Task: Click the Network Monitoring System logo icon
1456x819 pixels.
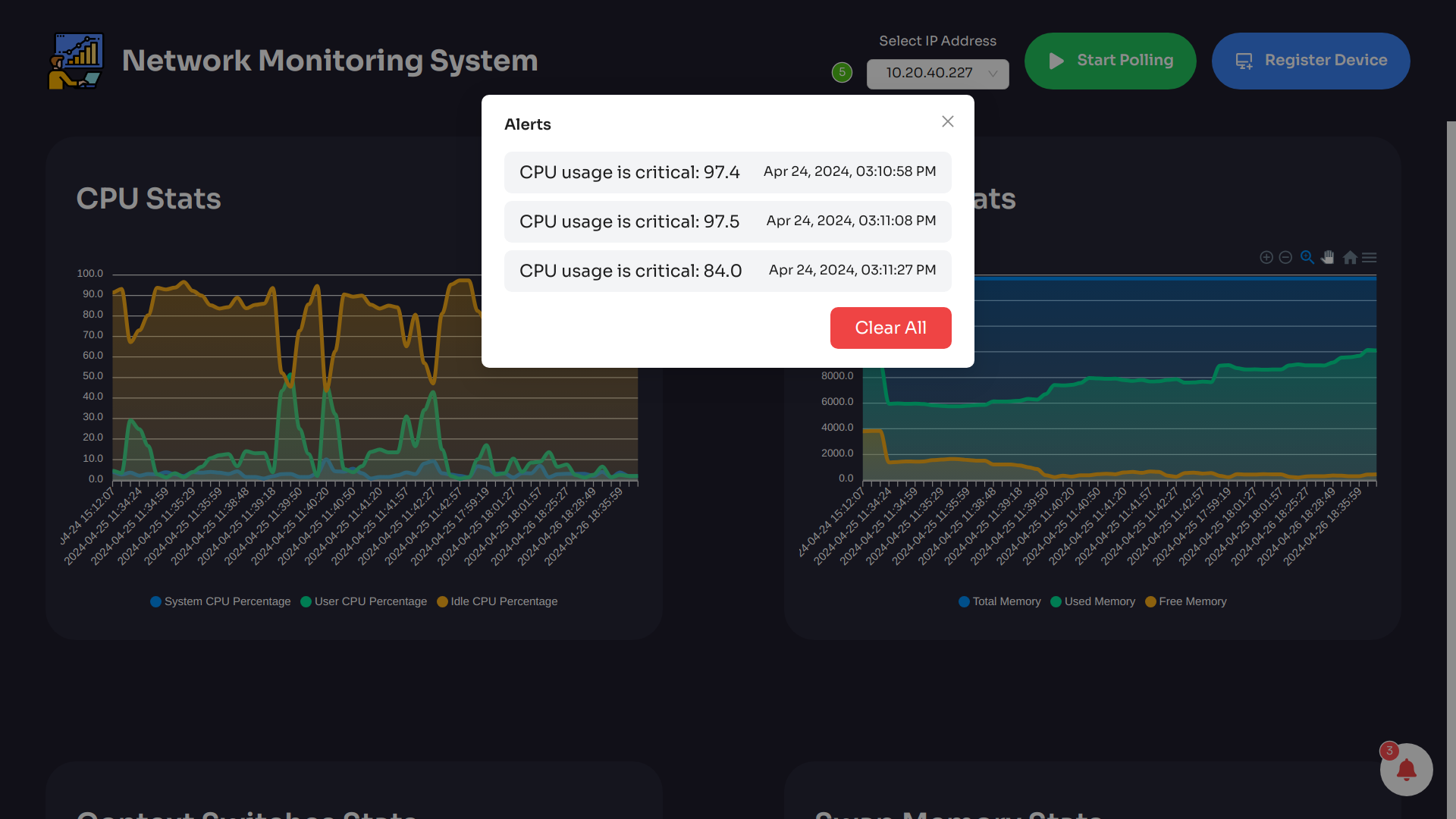Action: point(76,61)
